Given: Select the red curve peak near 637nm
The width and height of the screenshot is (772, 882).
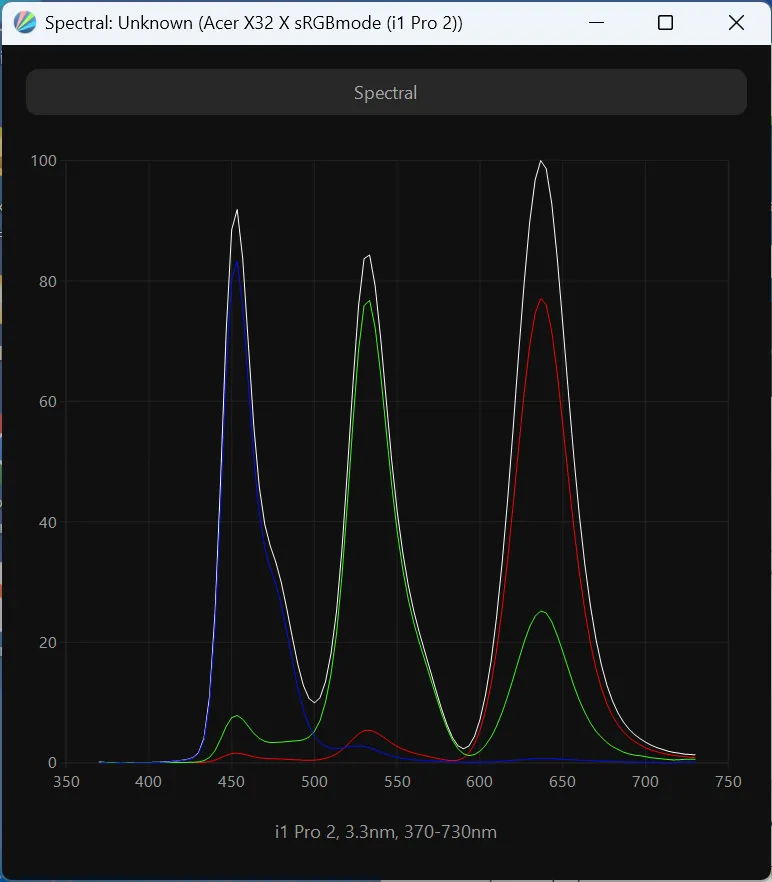Looking at the screenshot, I should pyautogui.click(x=541, y=299).
